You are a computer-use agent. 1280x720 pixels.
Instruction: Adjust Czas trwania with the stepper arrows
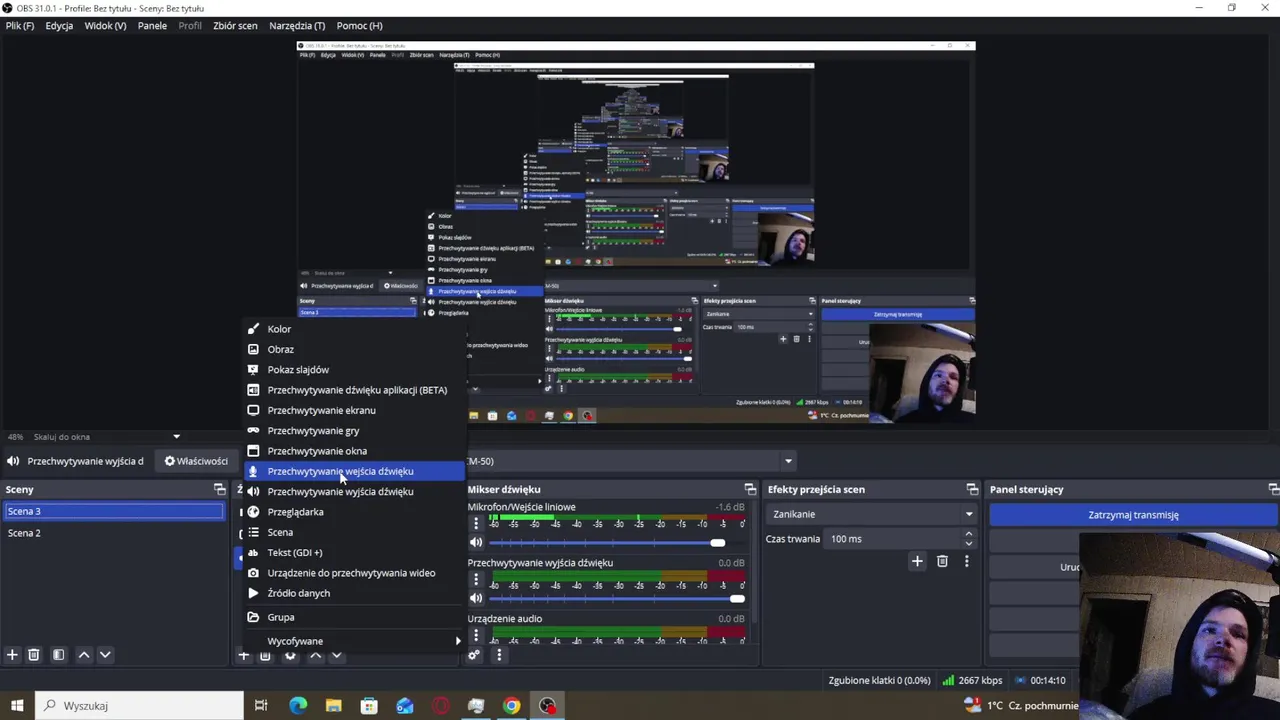click(x=968, y=538)
